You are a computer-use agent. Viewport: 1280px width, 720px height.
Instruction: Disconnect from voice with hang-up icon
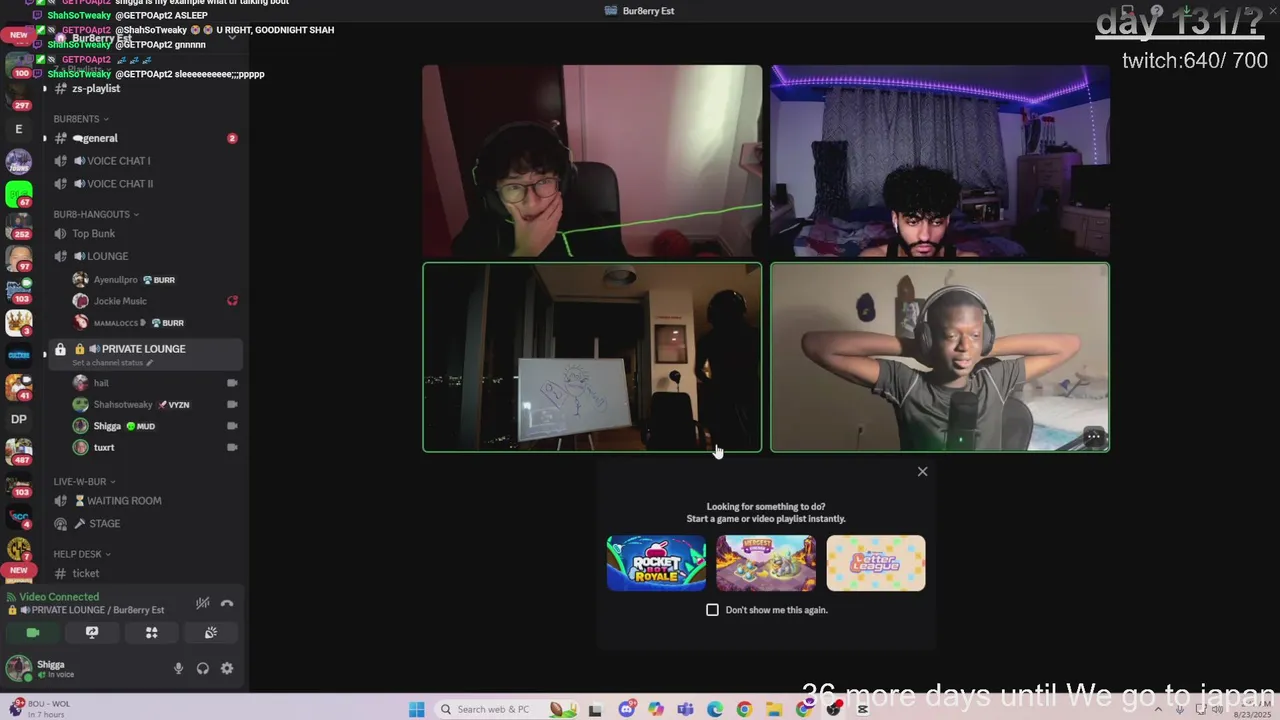tap(227, 603)
